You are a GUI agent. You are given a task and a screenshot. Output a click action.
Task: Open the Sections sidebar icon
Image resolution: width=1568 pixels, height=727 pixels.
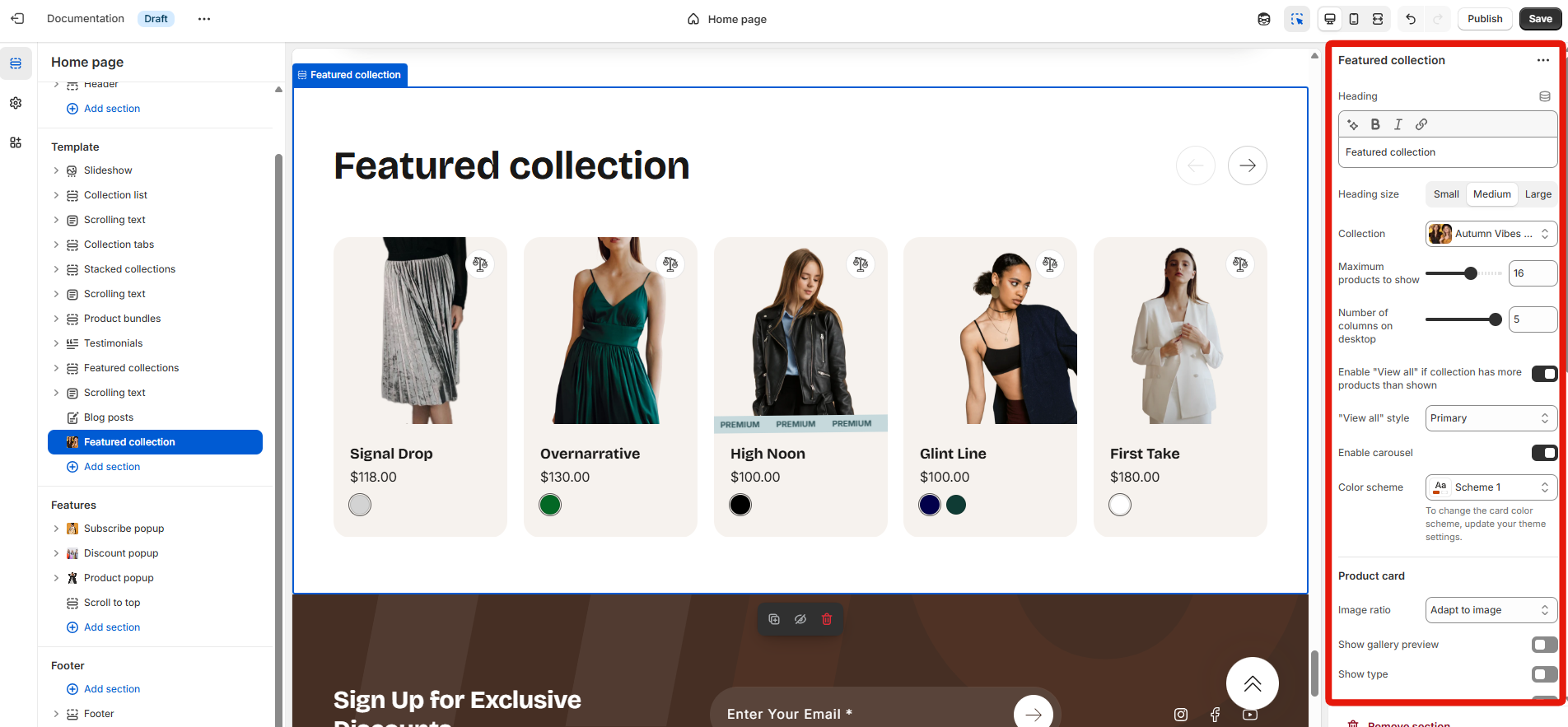pos(16,63)
